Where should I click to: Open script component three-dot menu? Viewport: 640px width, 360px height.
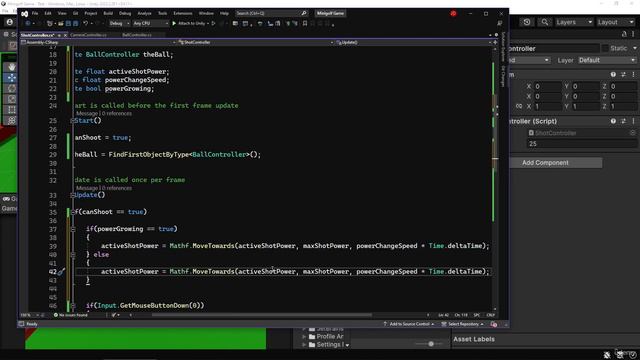coord(633,121)
